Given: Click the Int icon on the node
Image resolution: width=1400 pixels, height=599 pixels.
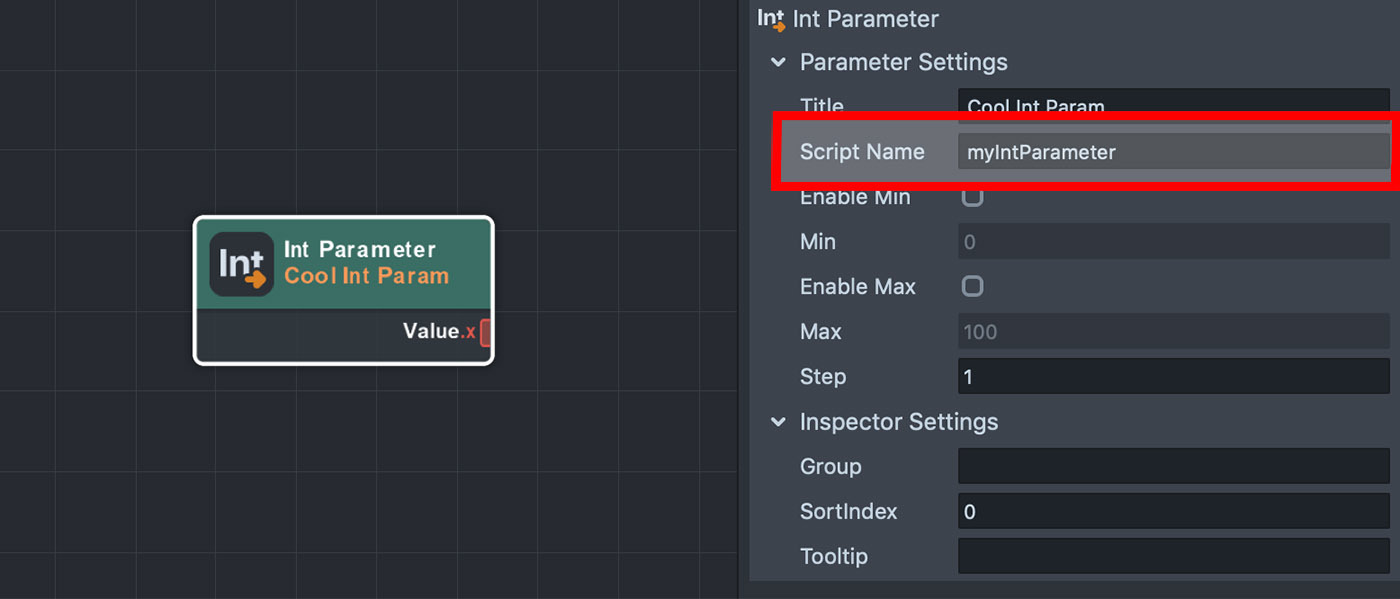Looking at the screenshot, I should point(242,264).
